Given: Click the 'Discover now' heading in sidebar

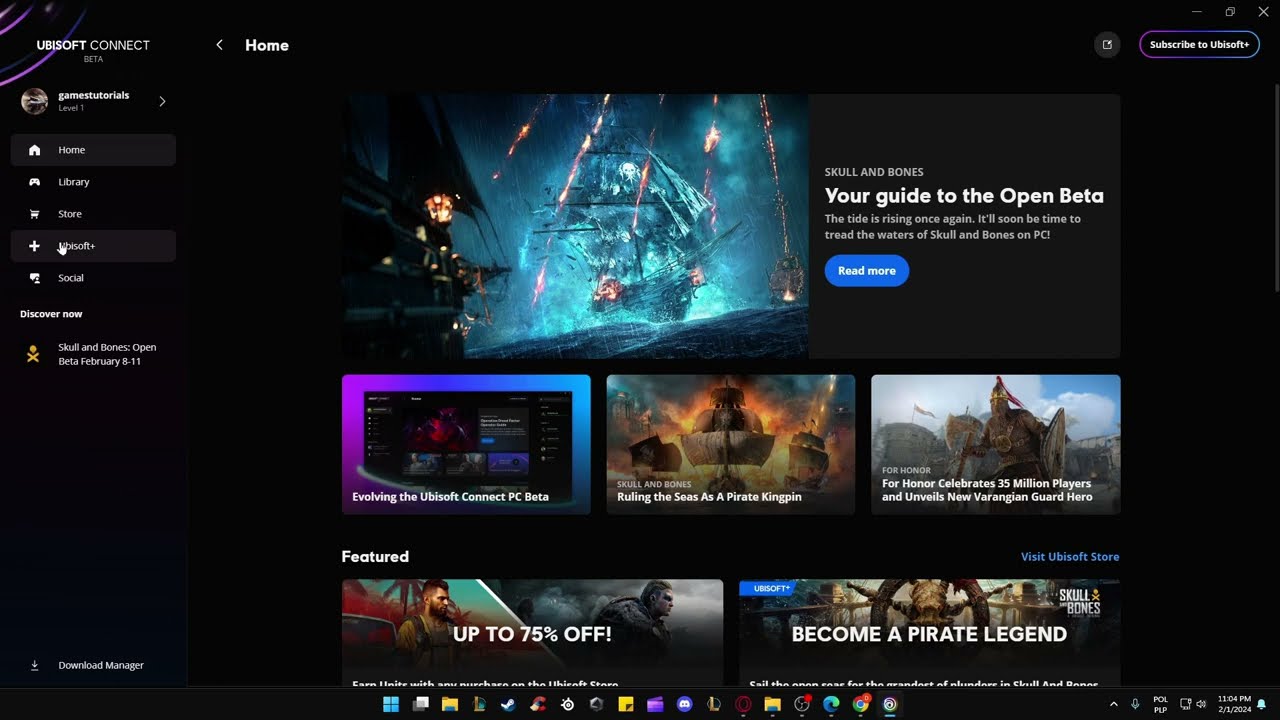Looking at the screenshot, I should click(x=51, y=314).
